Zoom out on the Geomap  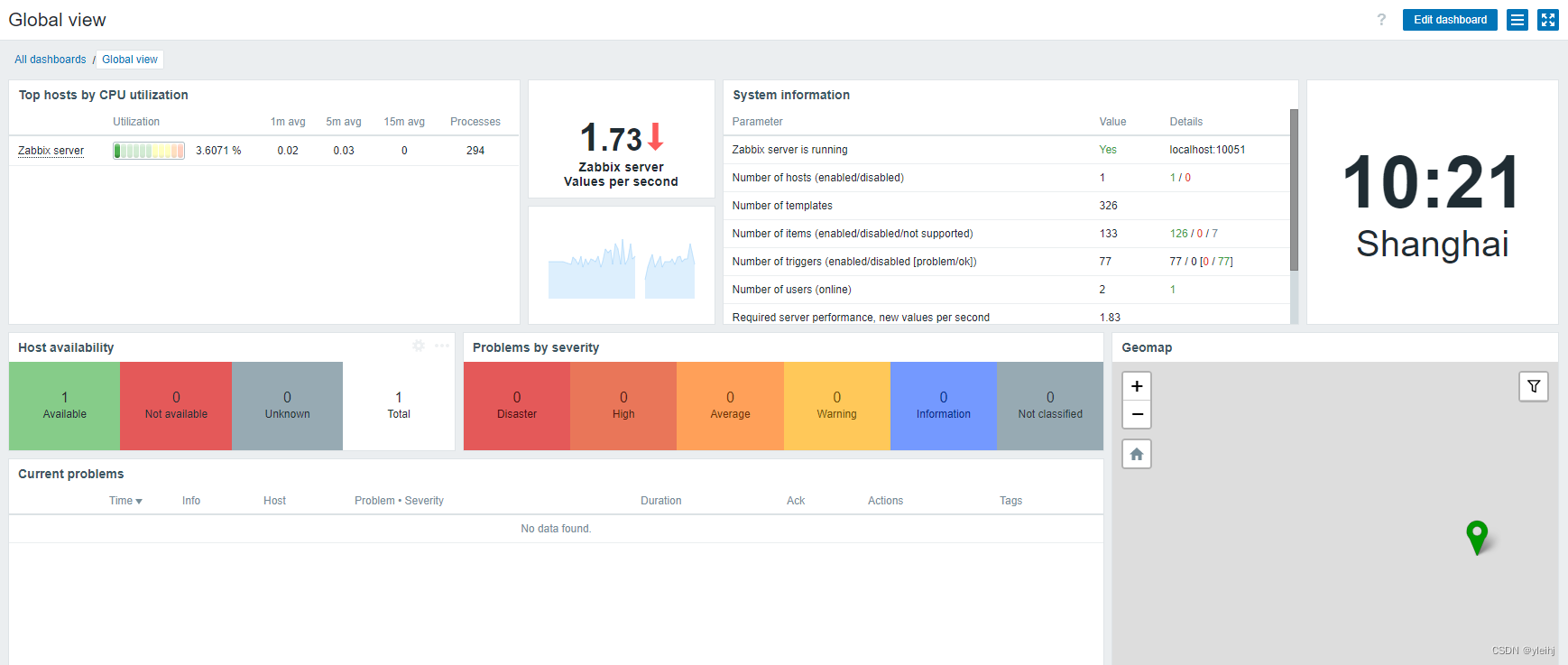(1137, 414)
